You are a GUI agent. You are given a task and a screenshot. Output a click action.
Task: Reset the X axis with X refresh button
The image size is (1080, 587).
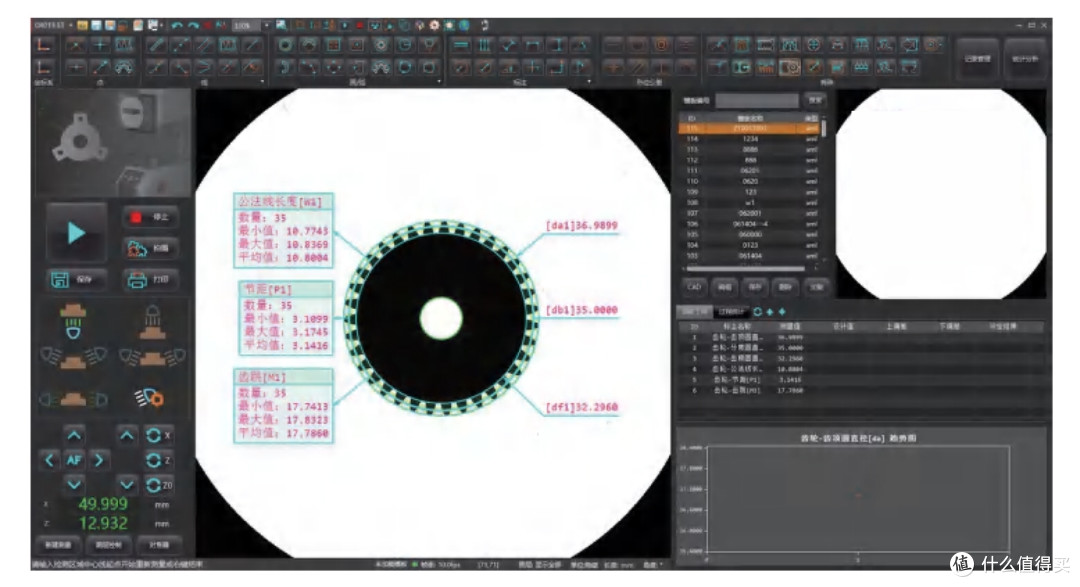[x=159, y=435]
